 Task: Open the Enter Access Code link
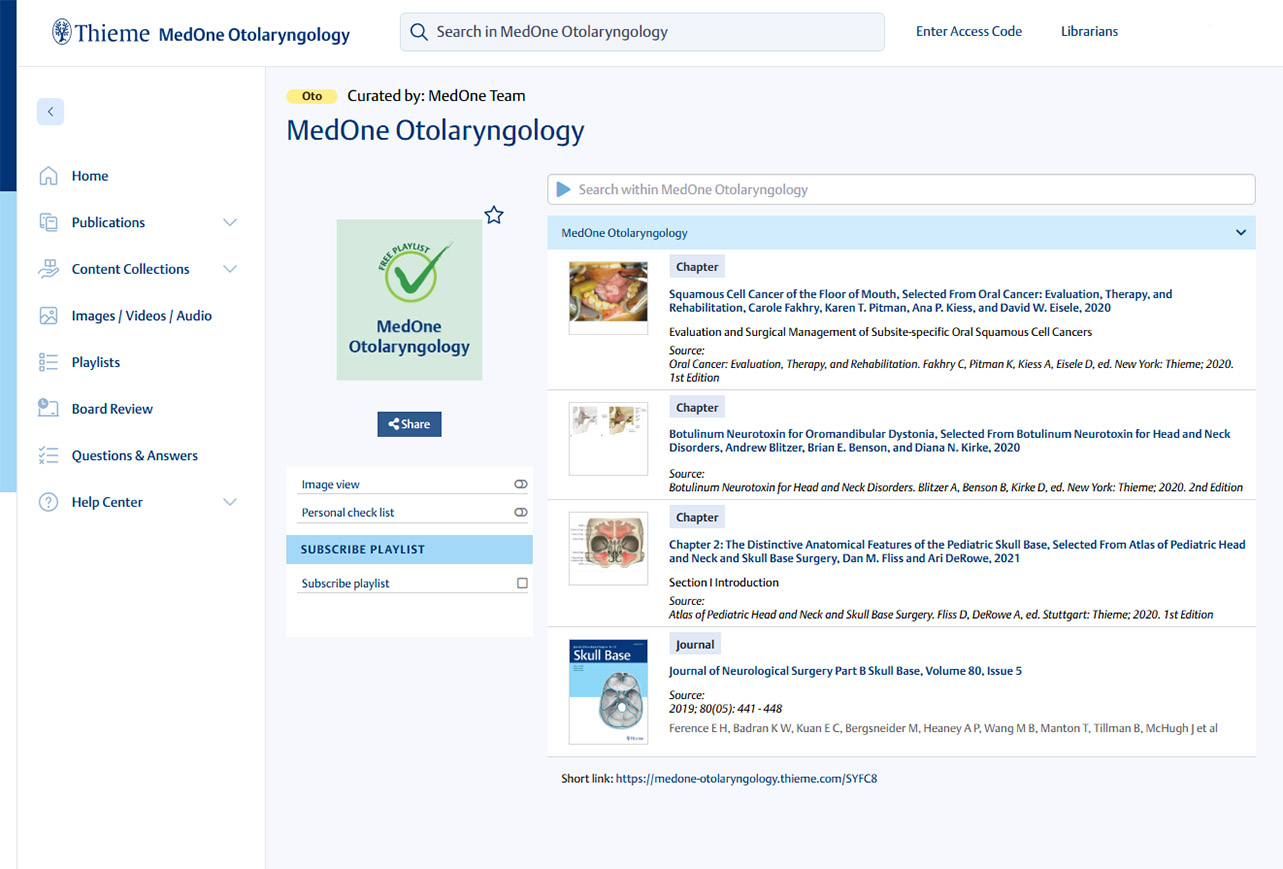(x=968, y=31)
